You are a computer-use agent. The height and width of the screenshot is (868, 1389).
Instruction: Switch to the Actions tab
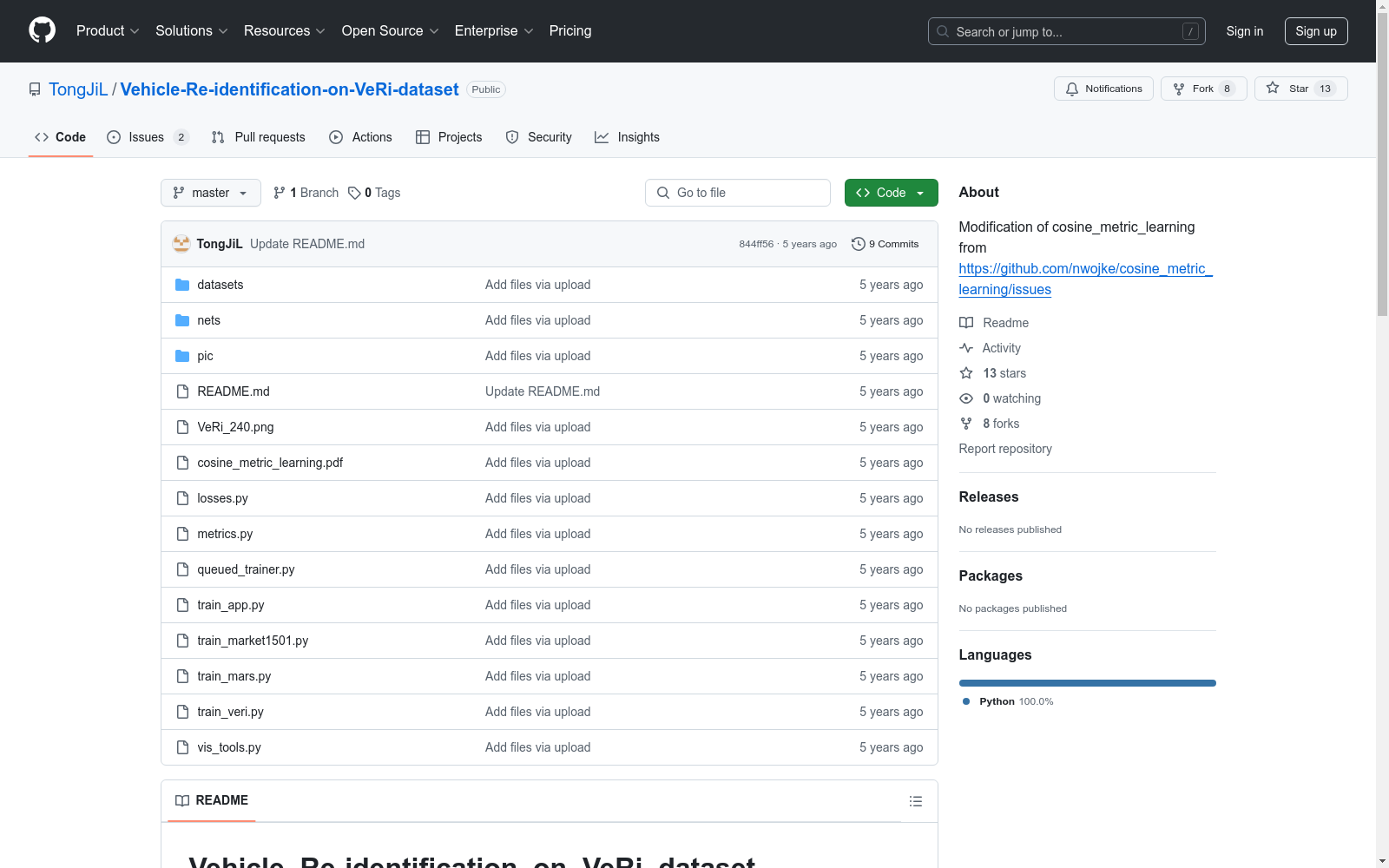[361, 137]
